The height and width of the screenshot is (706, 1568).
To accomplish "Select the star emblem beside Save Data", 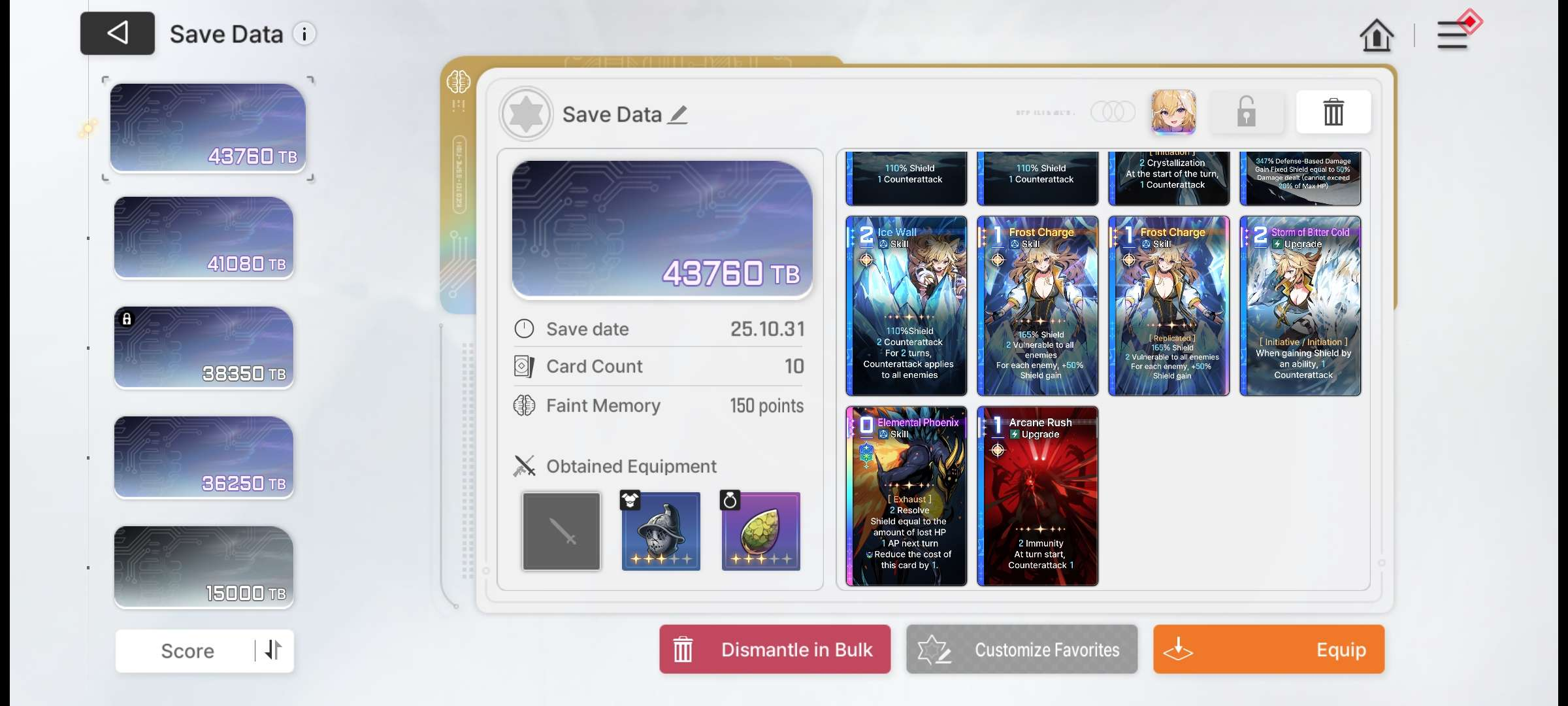I will 526,114.
